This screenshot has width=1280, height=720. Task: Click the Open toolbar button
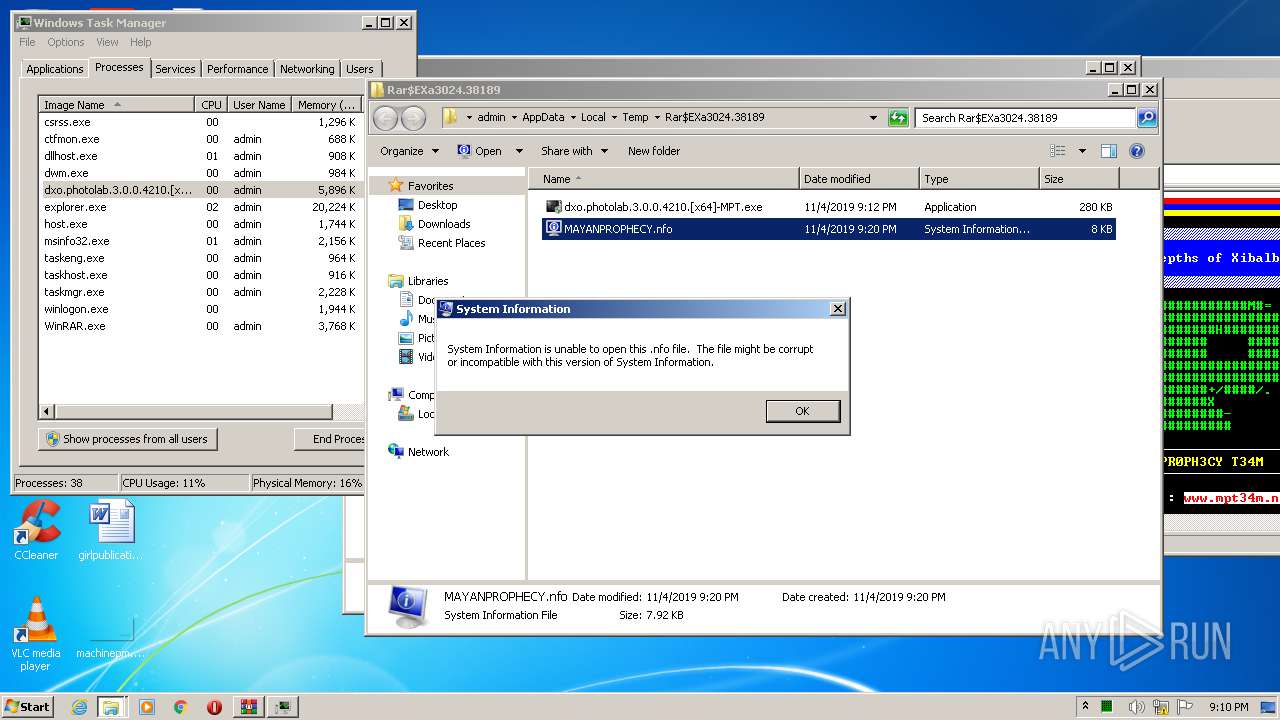(x=479, y=151)
